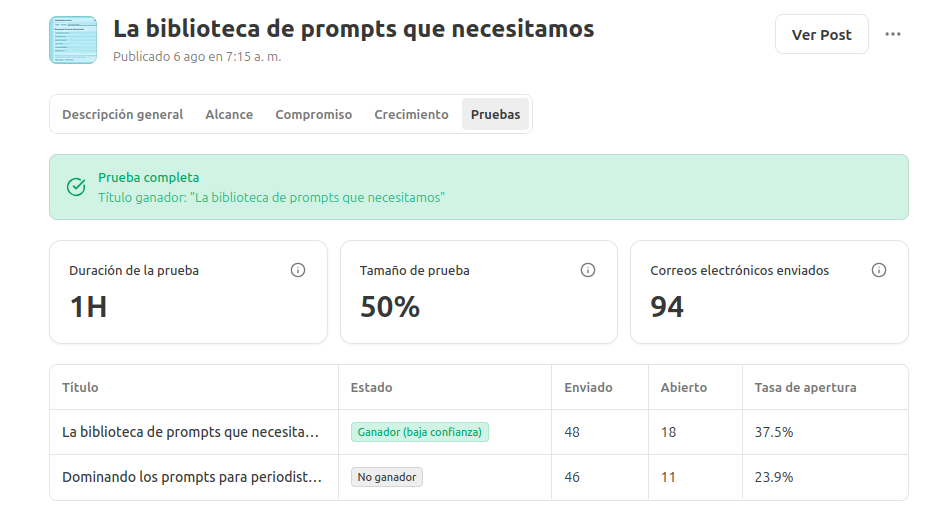Click the Ganador (baja confianza) badge
Viewport: 947px width, 532px height.
420,432
